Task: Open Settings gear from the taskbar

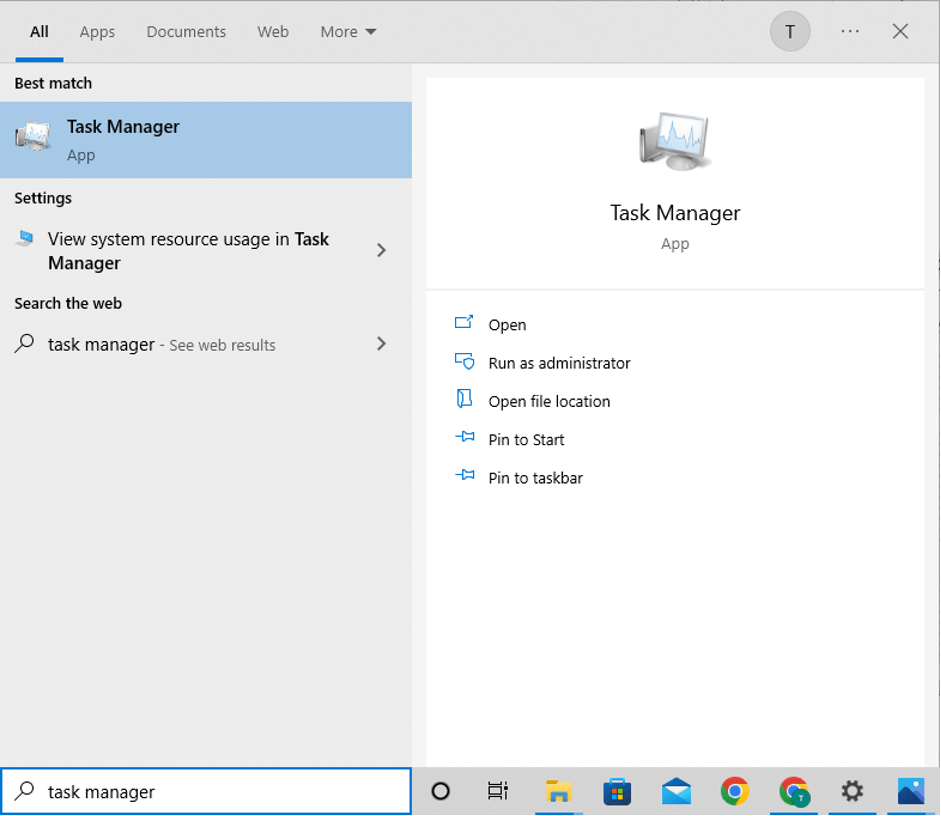Action: click(852, 791)
